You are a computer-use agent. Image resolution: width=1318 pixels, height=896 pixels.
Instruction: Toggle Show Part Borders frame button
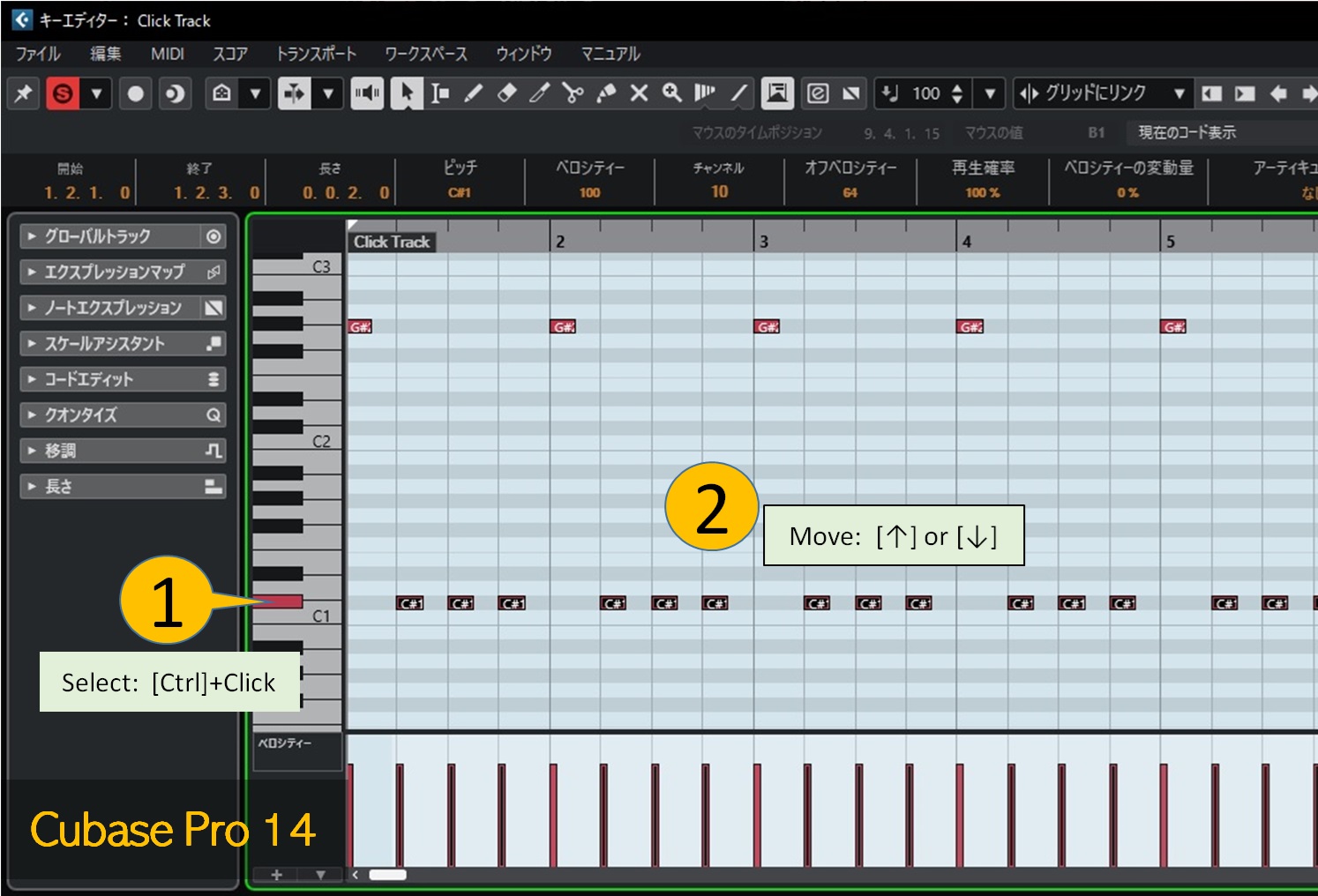click(777, 93)
